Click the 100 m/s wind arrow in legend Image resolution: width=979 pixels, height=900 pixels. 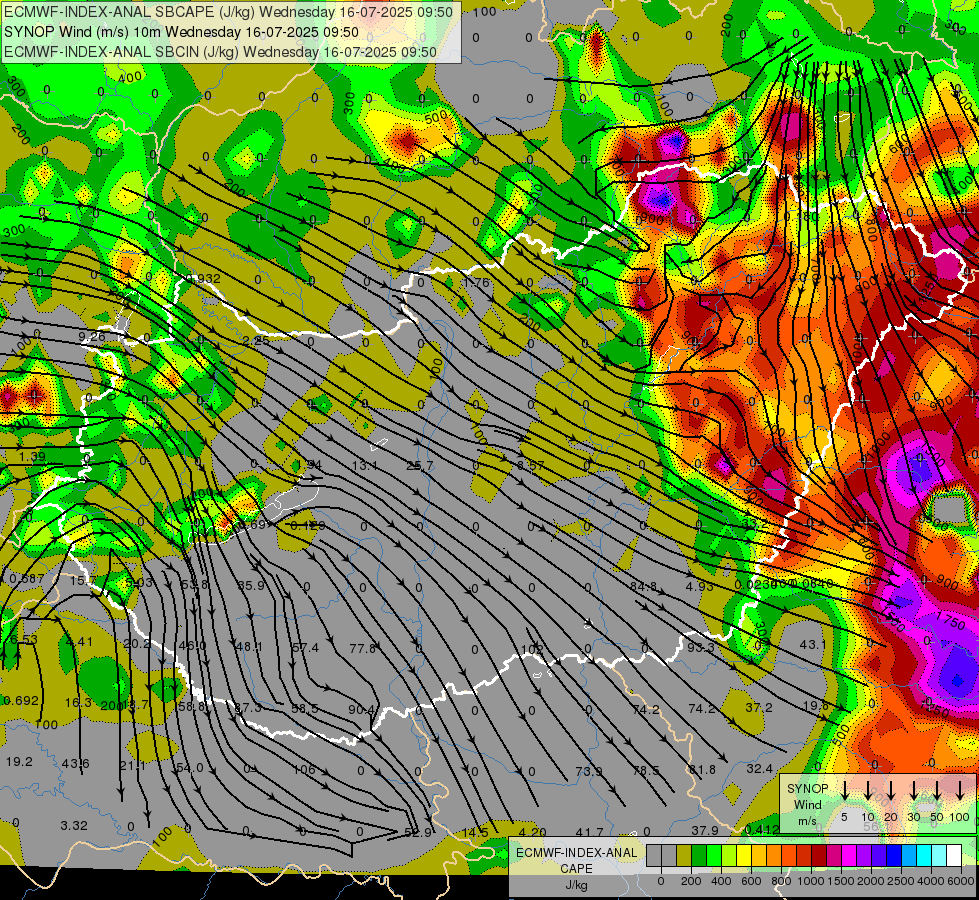coord(960,791)
